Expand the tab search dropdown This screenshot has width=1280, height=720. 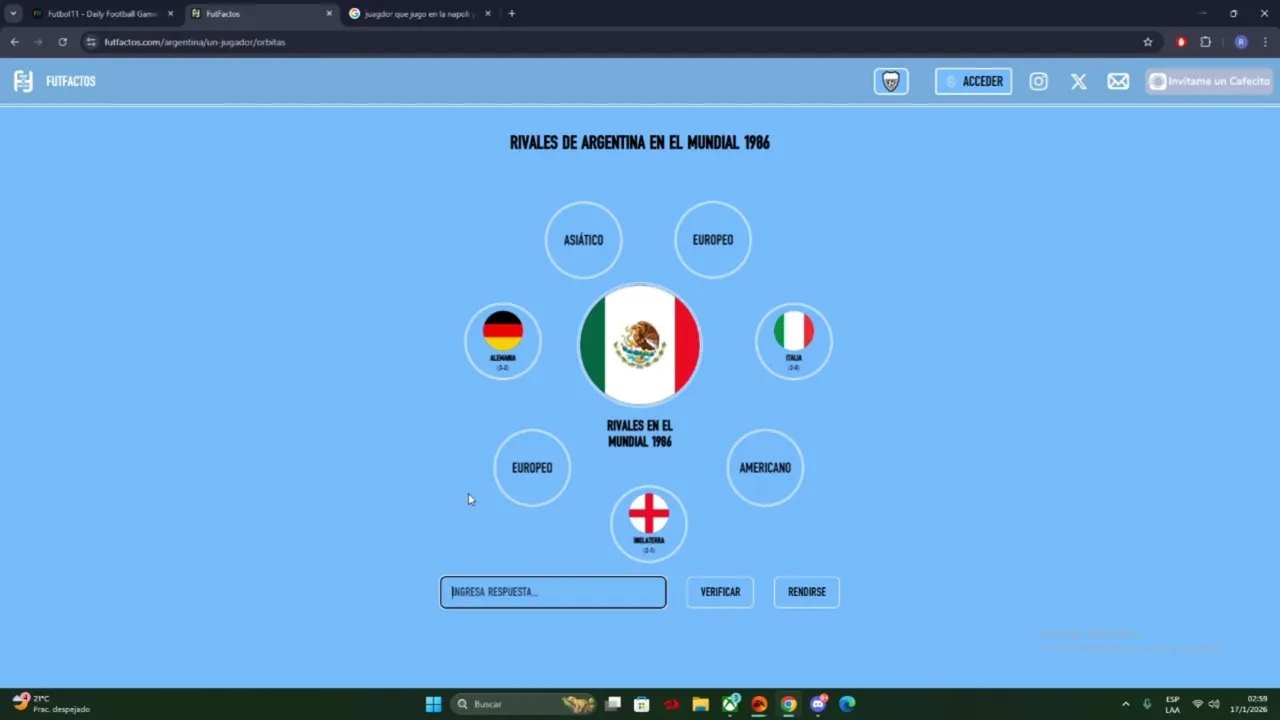(x=13, y=14)
